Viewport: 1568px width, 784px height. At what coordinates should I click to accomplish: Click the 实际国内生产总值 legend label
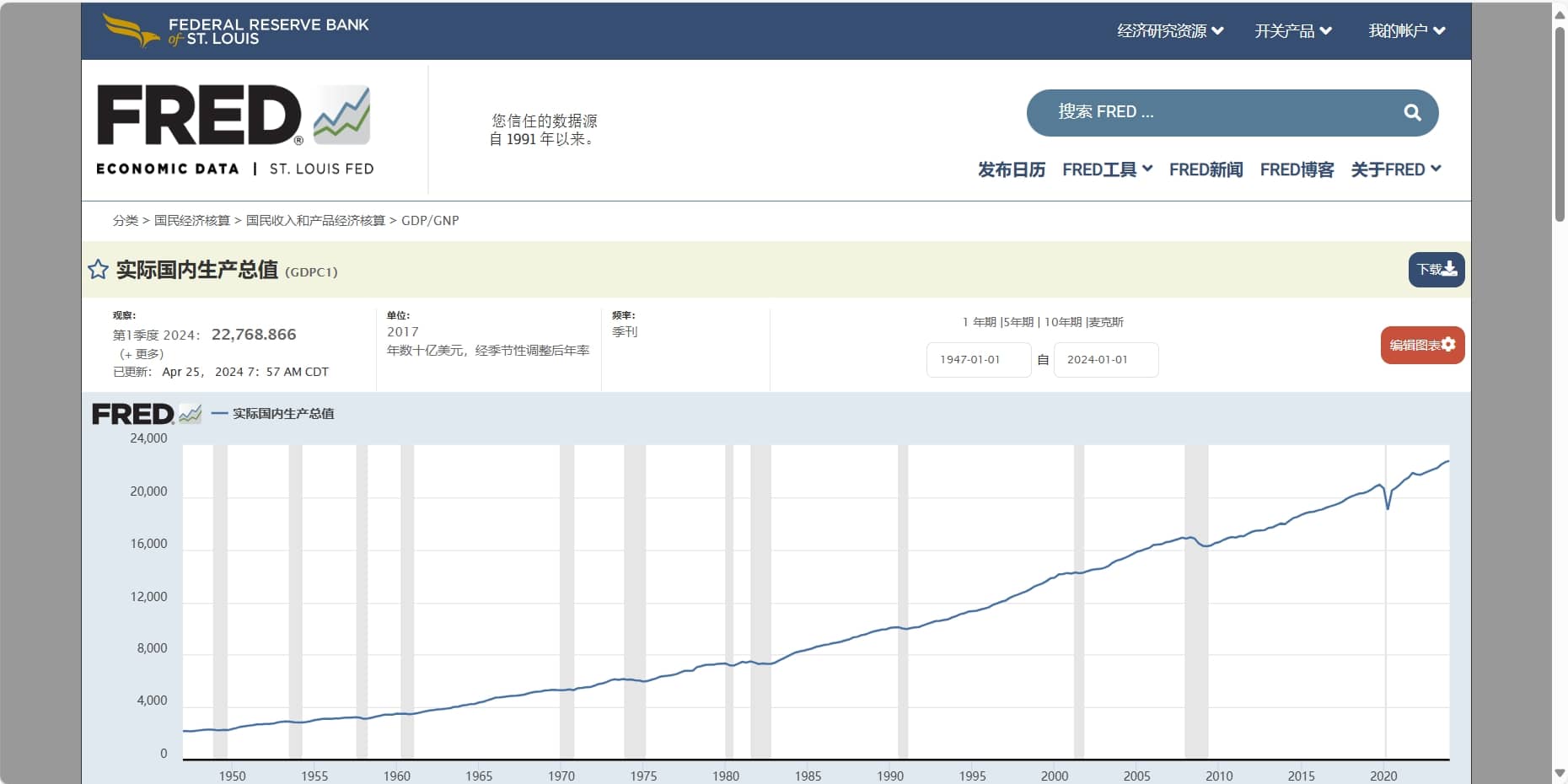click(283, 413)
